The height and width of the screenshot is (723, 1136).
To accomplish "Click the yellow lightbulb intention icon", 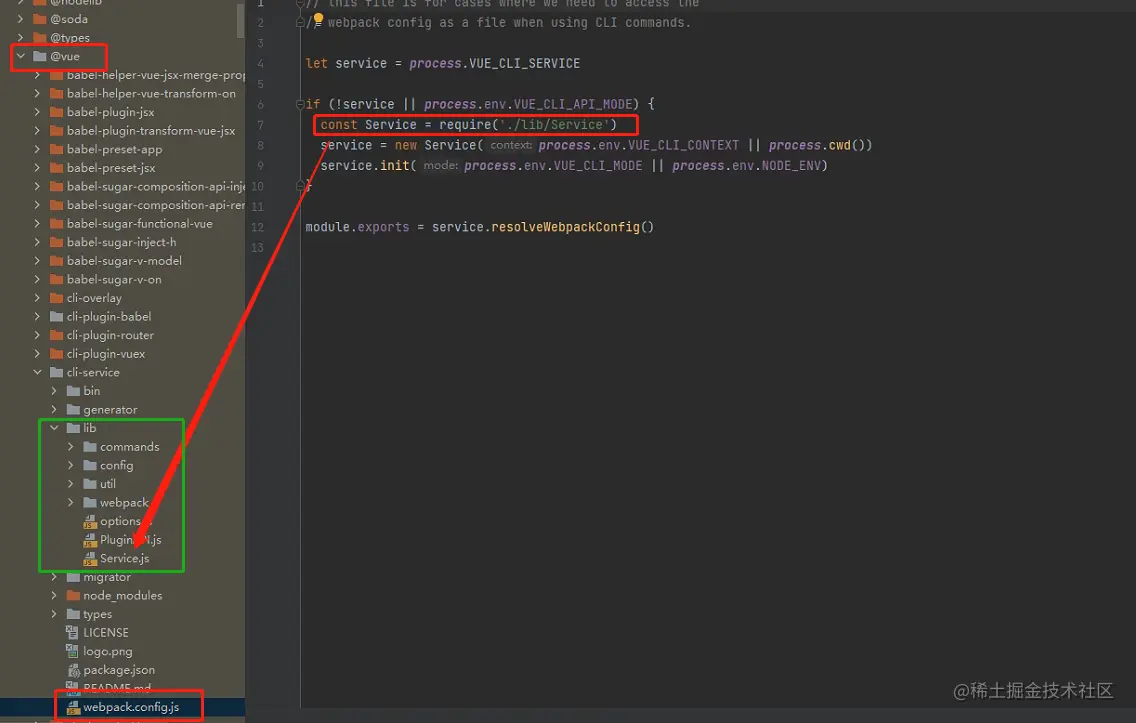I will (x=318, y=18).
